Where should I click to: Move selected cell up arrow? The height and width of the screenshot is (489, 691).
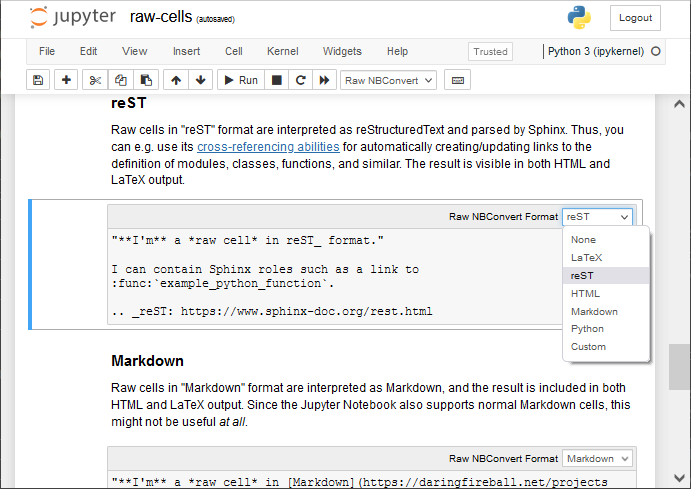coord(176,80)
